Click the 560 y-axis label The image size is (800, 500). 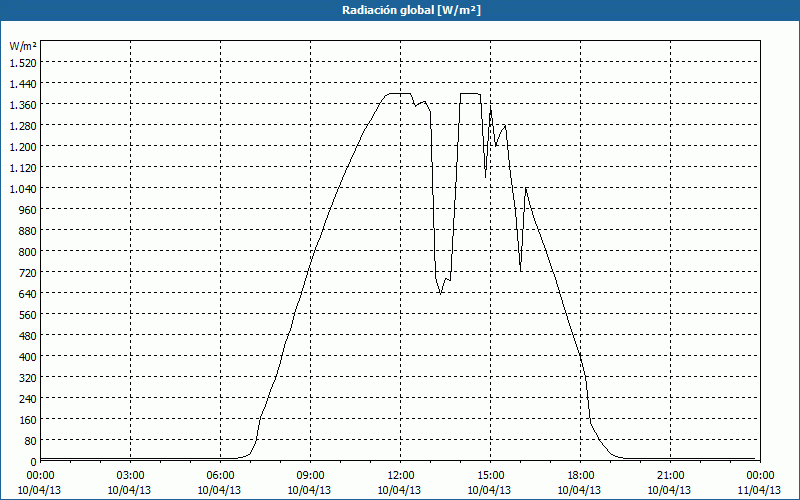pyautogui.click(x=29, y=315)
